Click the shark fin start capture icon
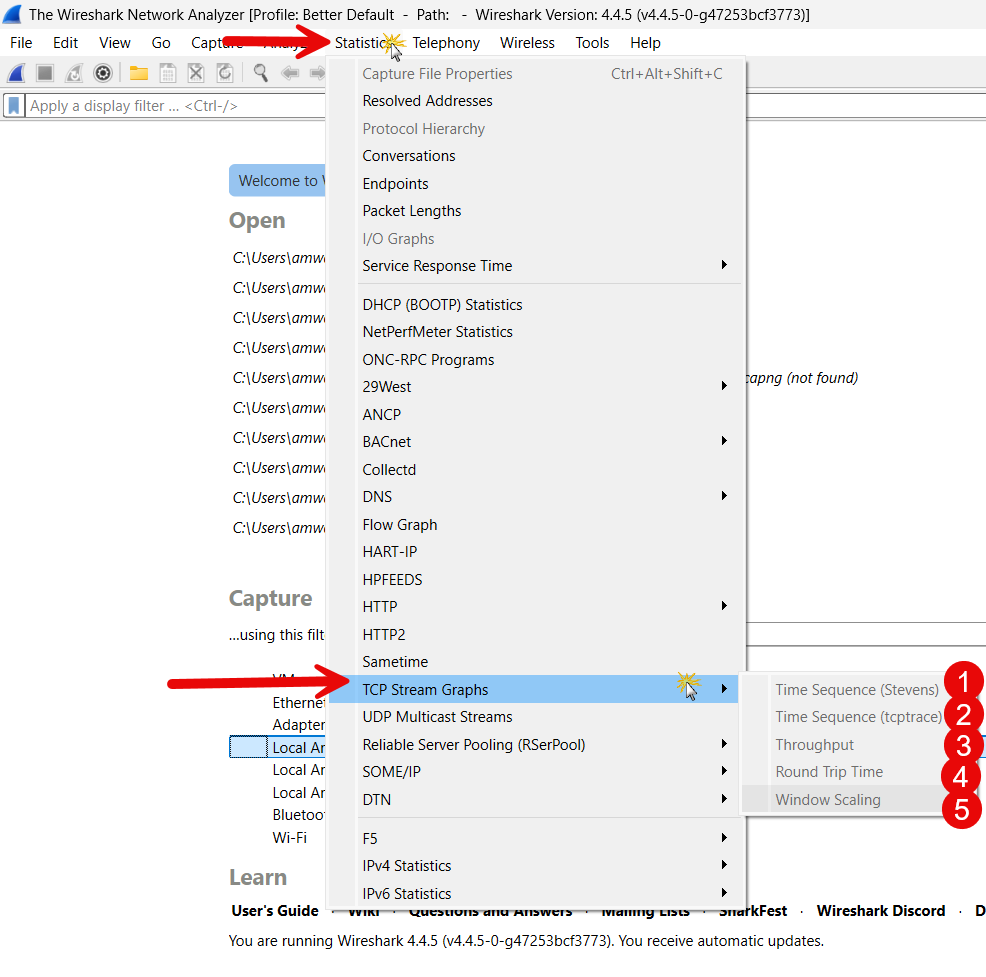This screenshot has width=986, height=977. pyautogui.click(x=16, y=73)
